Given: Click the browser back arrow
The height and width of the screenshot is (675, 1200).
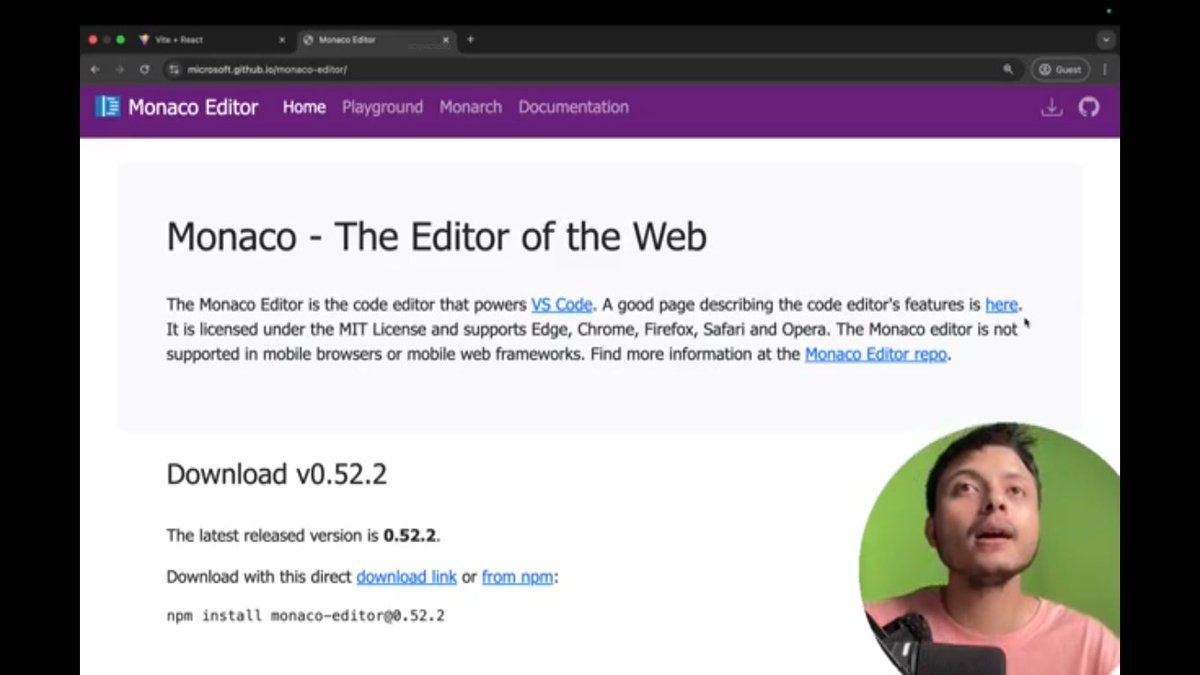Looking at the screenshot, I should click(x=94, y=69).
